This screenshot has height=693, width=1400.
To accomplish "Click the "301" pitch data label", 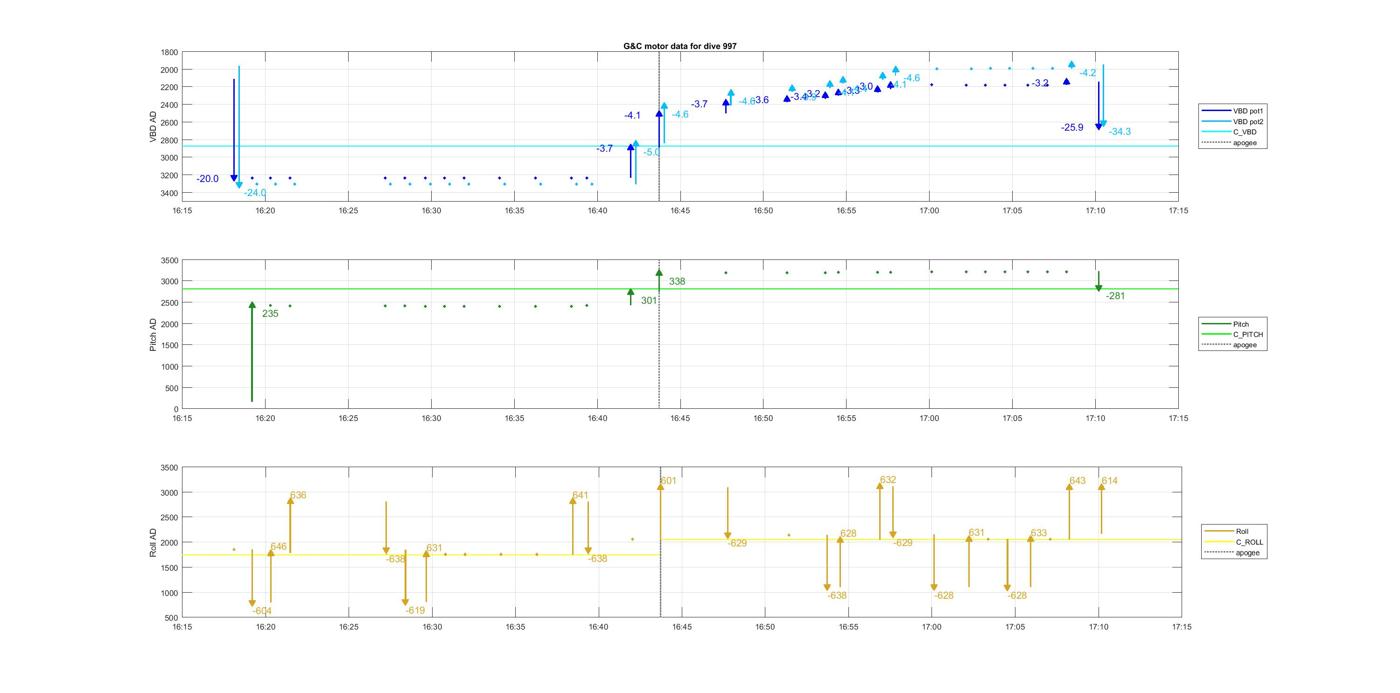I will [x=649, y=300].
